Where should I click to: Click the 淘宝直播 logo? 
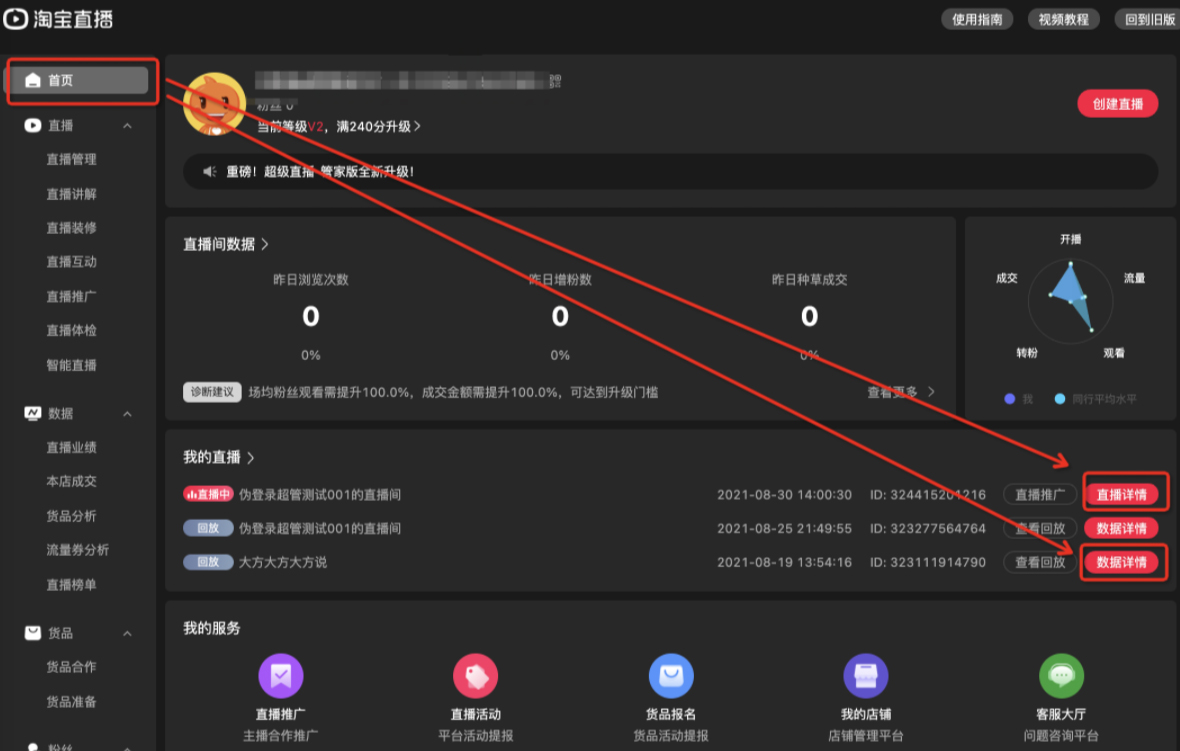pyautogui.click(x=58, y=18)
